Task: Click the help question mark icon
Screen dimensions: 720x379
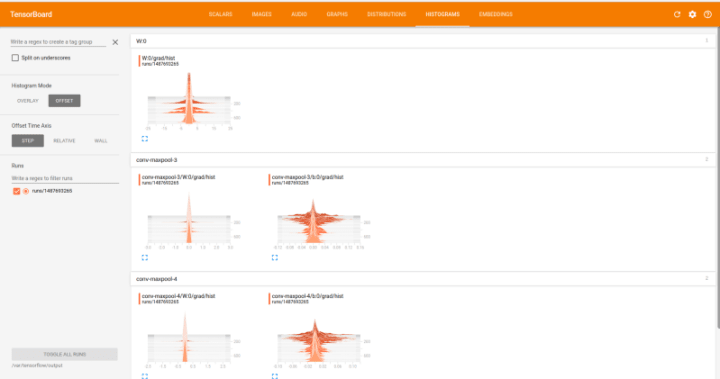Action: tap(708, 14)
